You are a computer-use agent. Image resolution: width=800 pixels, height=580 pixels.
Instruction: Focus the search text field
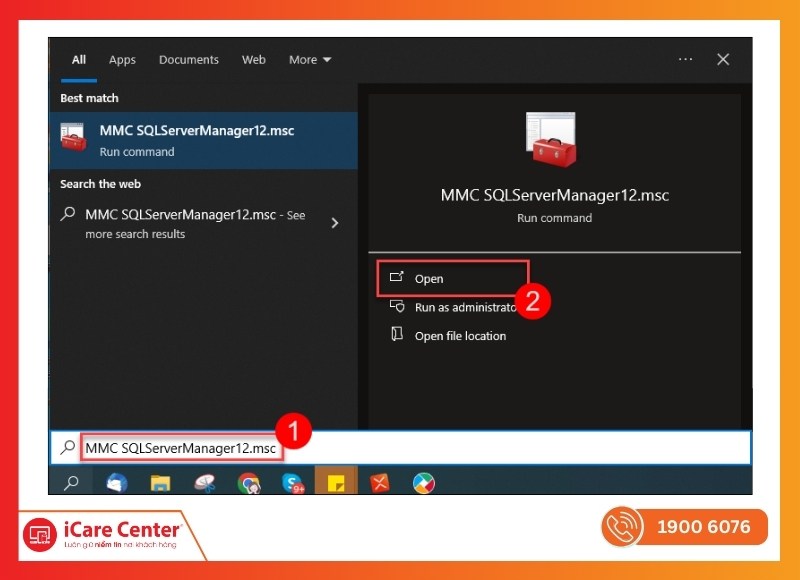401,448
